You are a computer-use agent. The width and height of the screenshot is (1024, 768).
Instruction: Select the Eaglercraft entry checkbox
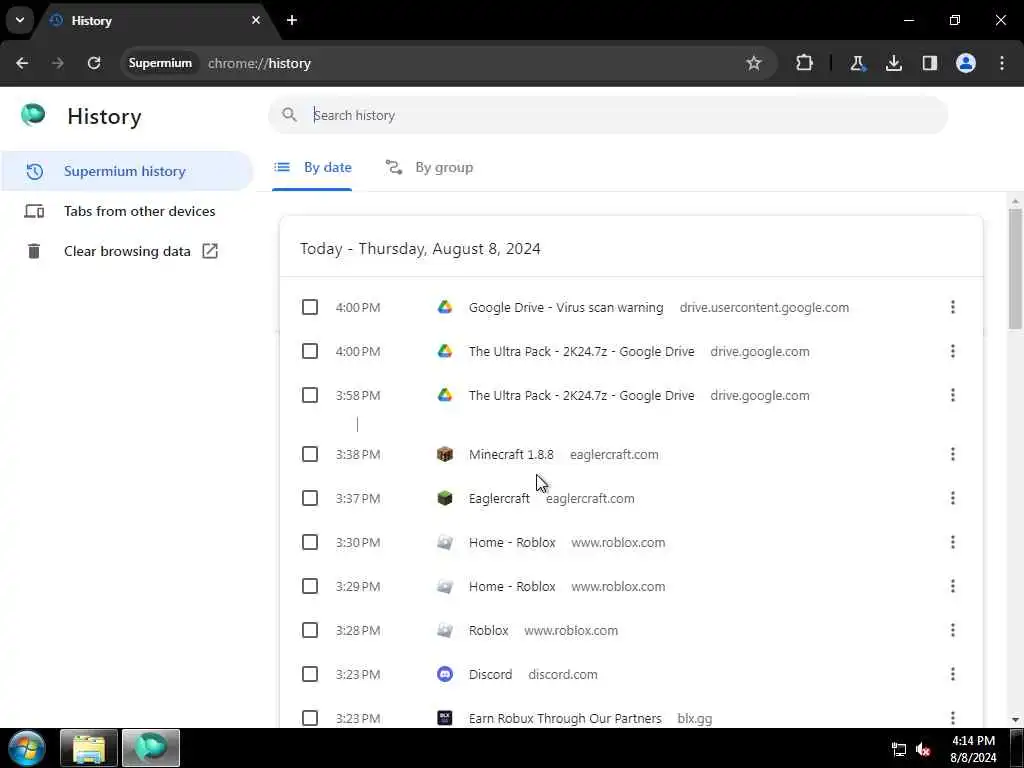point(310,498)
